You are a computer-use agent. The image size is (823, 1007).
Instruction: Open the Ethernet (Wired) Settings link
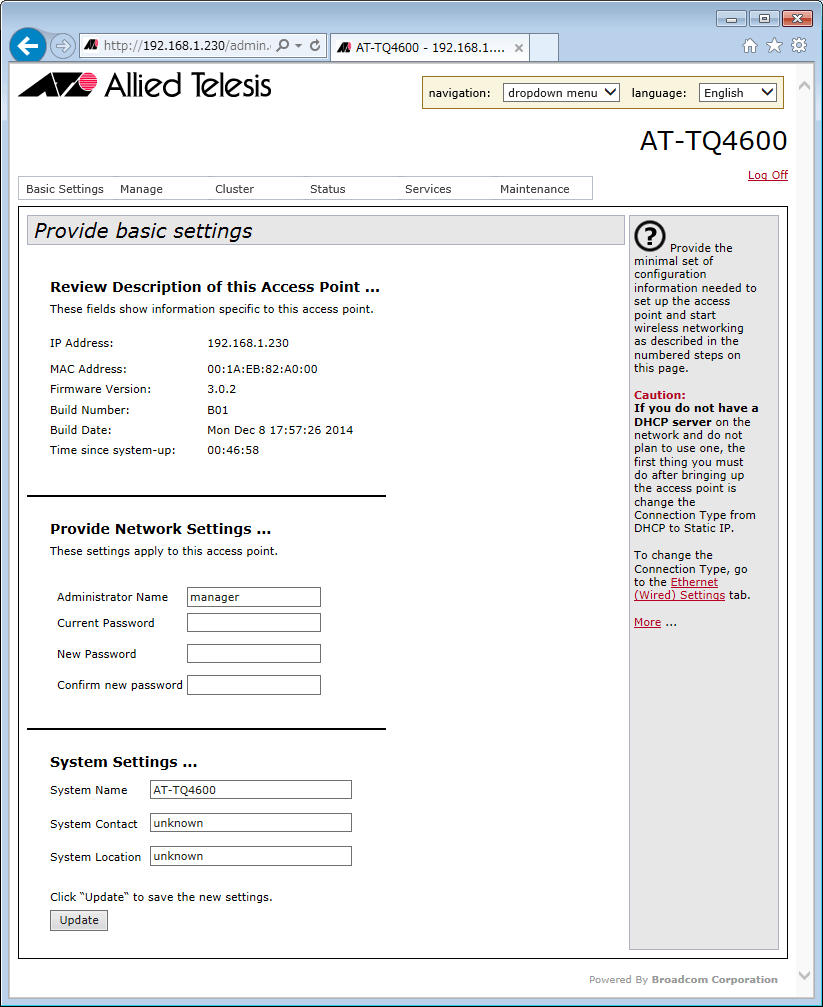[x=680, y=588]
